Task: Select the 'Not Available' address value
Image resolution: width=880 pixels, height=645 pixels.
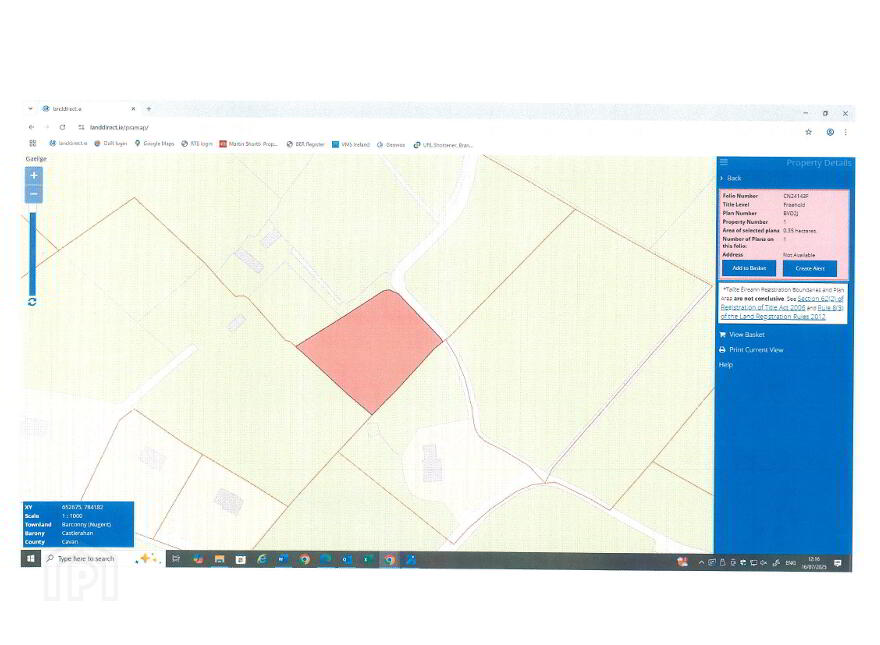Action: point(799,255)
